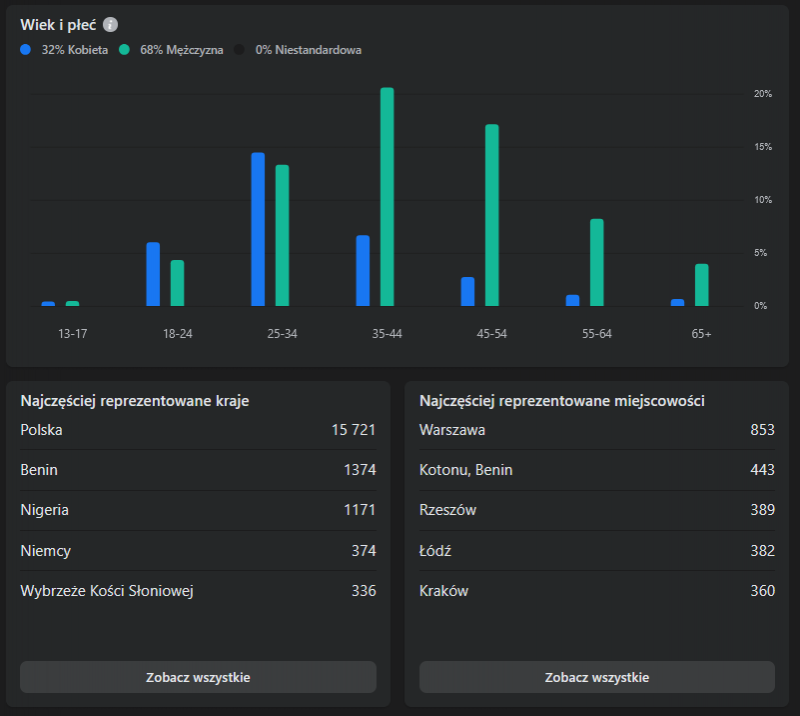Image resolution: width=800 pixels, height=716 pixels.
Task: Select Nigeria country row
Action: [x=198, y=510]
